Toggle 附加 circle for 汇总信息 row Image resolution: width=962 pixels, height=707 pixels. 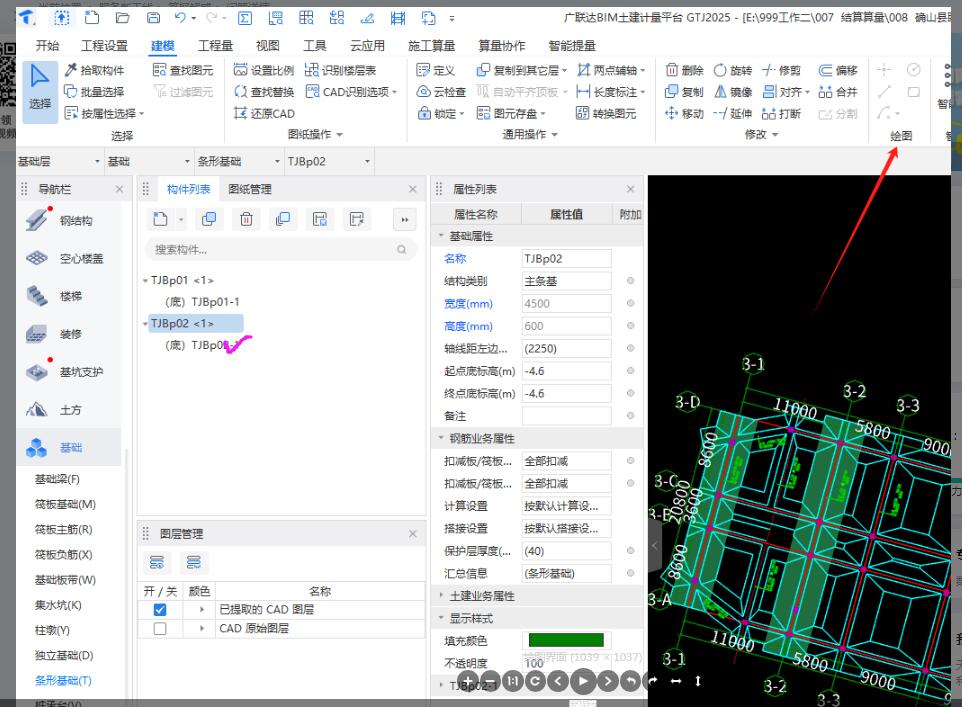point(630,573)
